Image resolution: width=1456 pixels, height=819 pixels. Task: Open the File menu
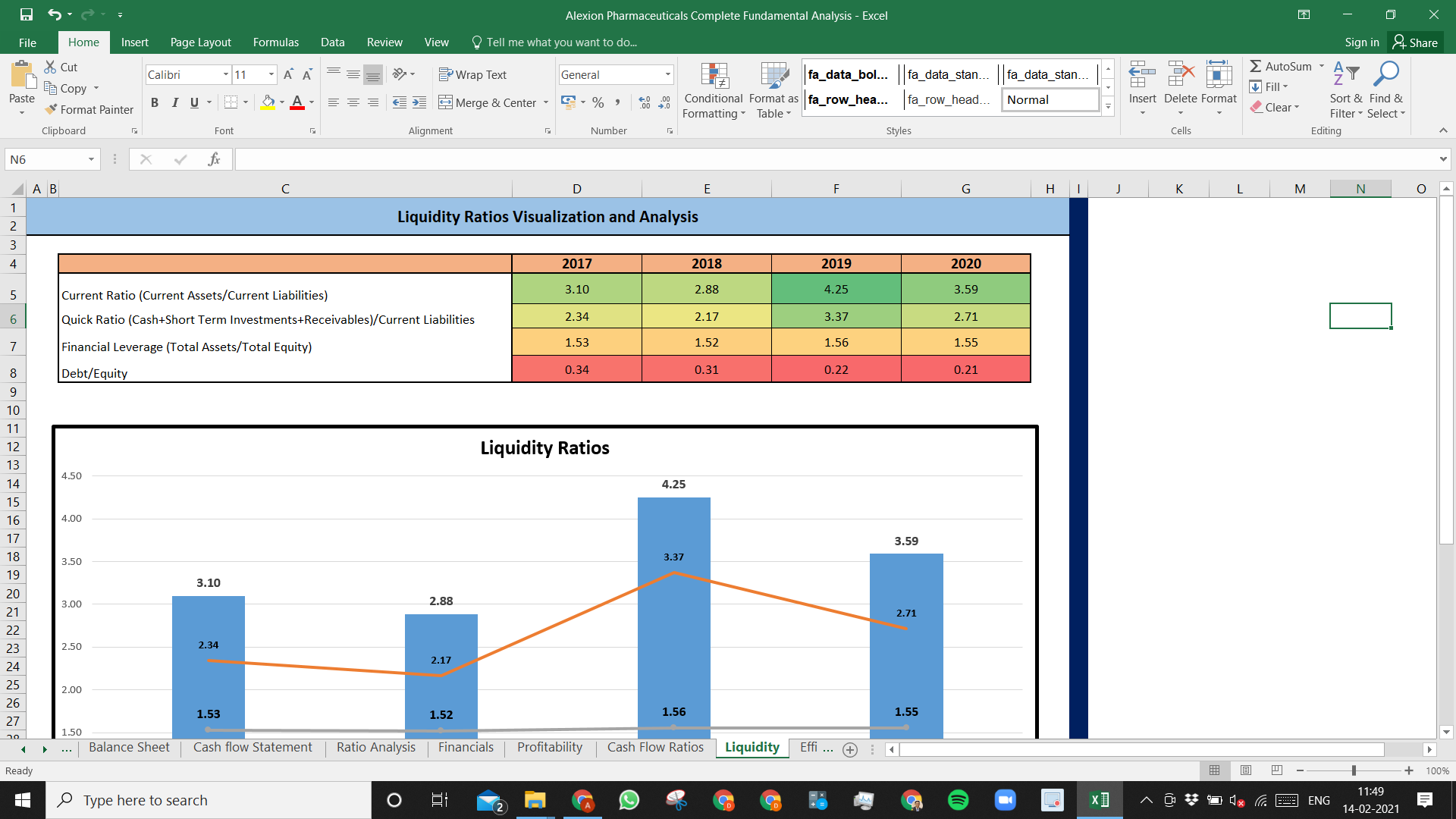pos(27,42)
